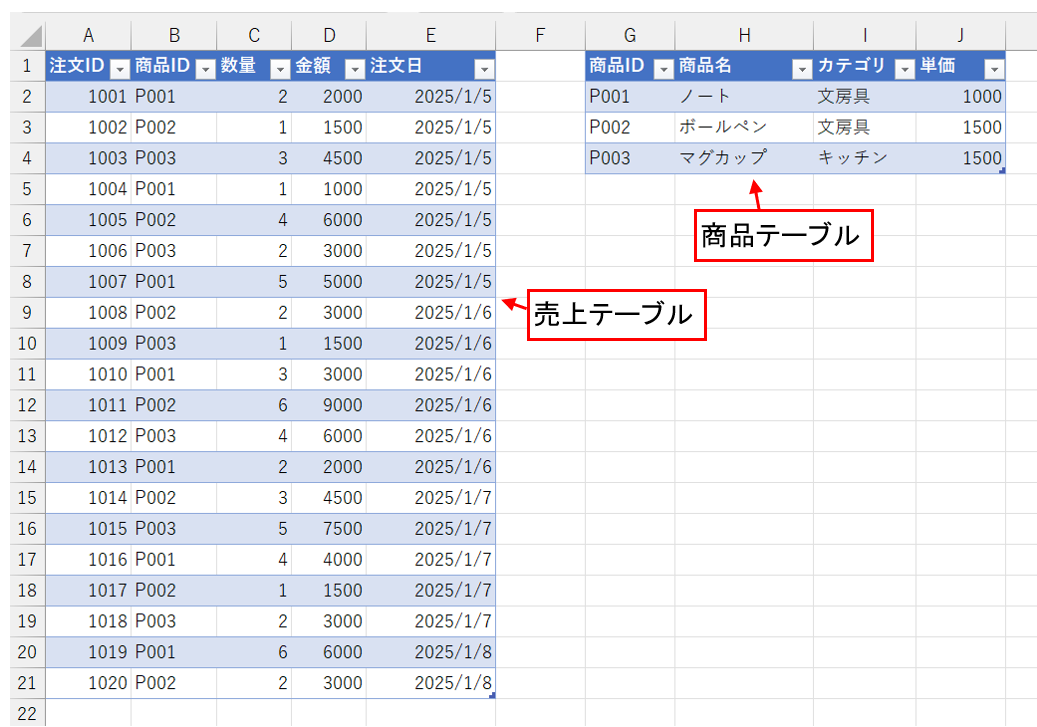This screenshot has height=727, width=1037.
Task: Click the 商品テーブル text box label
Action: [x=784, y=235]
